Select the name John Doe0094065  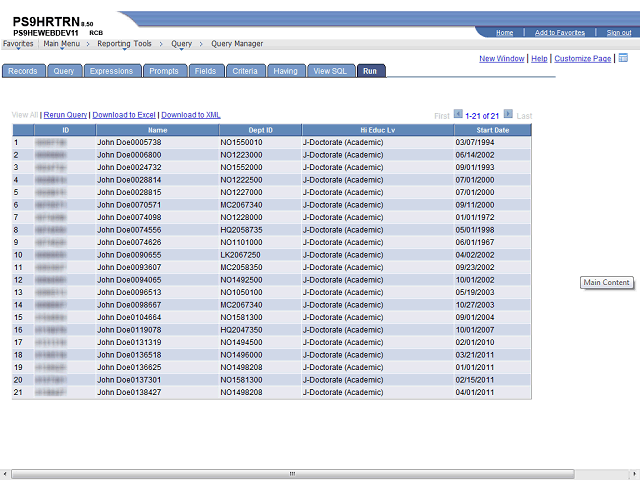(129, 280)
